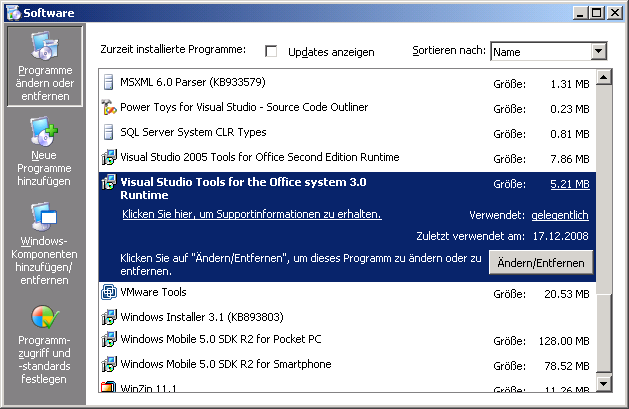Click the 5.21 MB size link
This screenshot has height=409, width=629.
570,184
